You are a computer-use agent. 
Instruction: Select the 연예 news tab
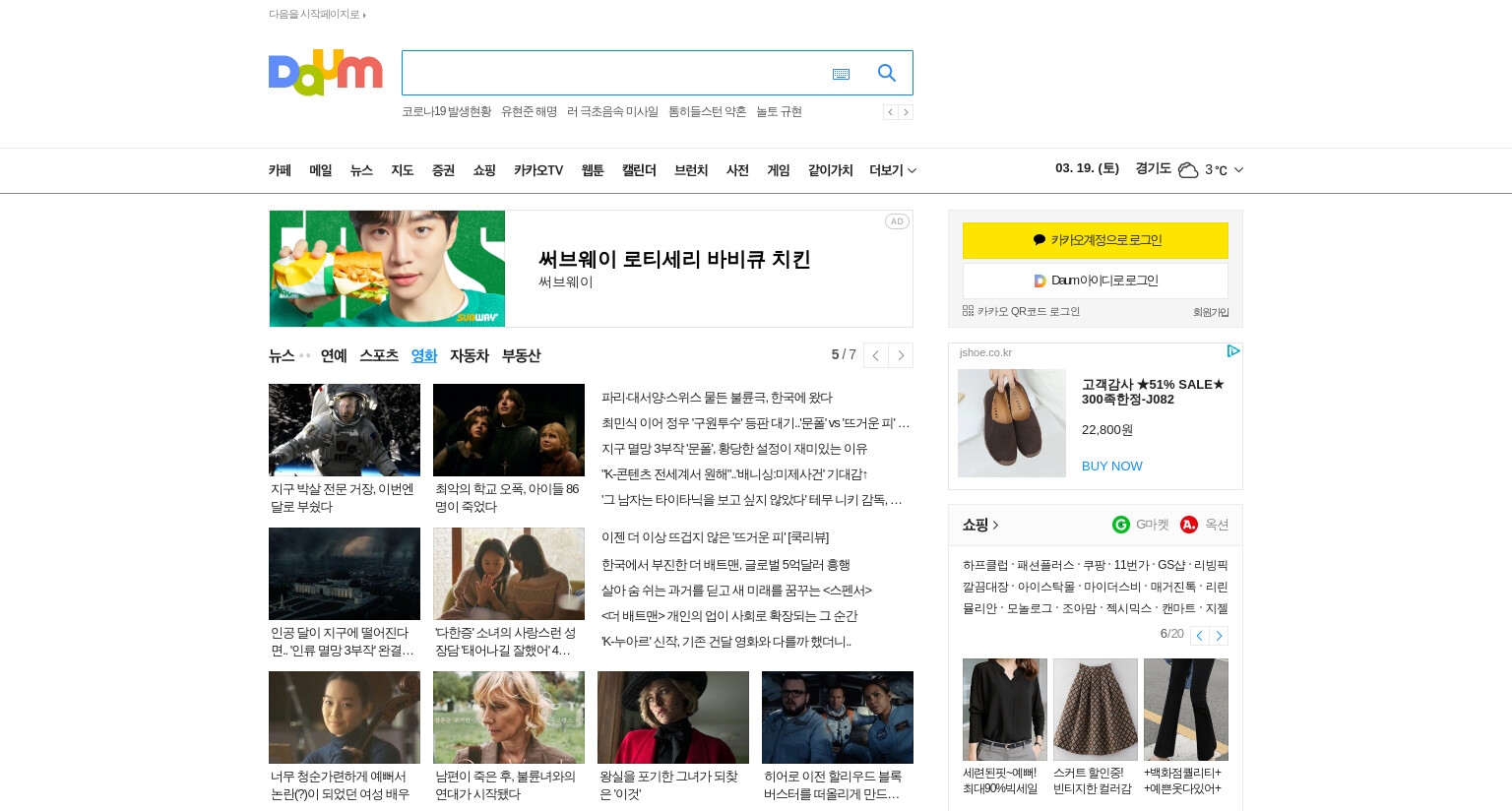tap(334, 355)
